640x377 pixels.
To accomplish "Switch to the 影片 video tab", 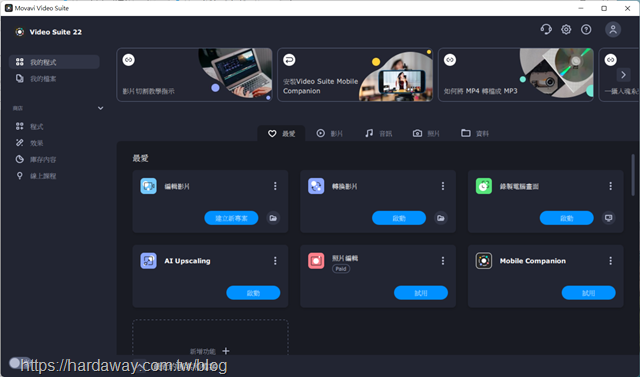I will (x=329, y=133).
